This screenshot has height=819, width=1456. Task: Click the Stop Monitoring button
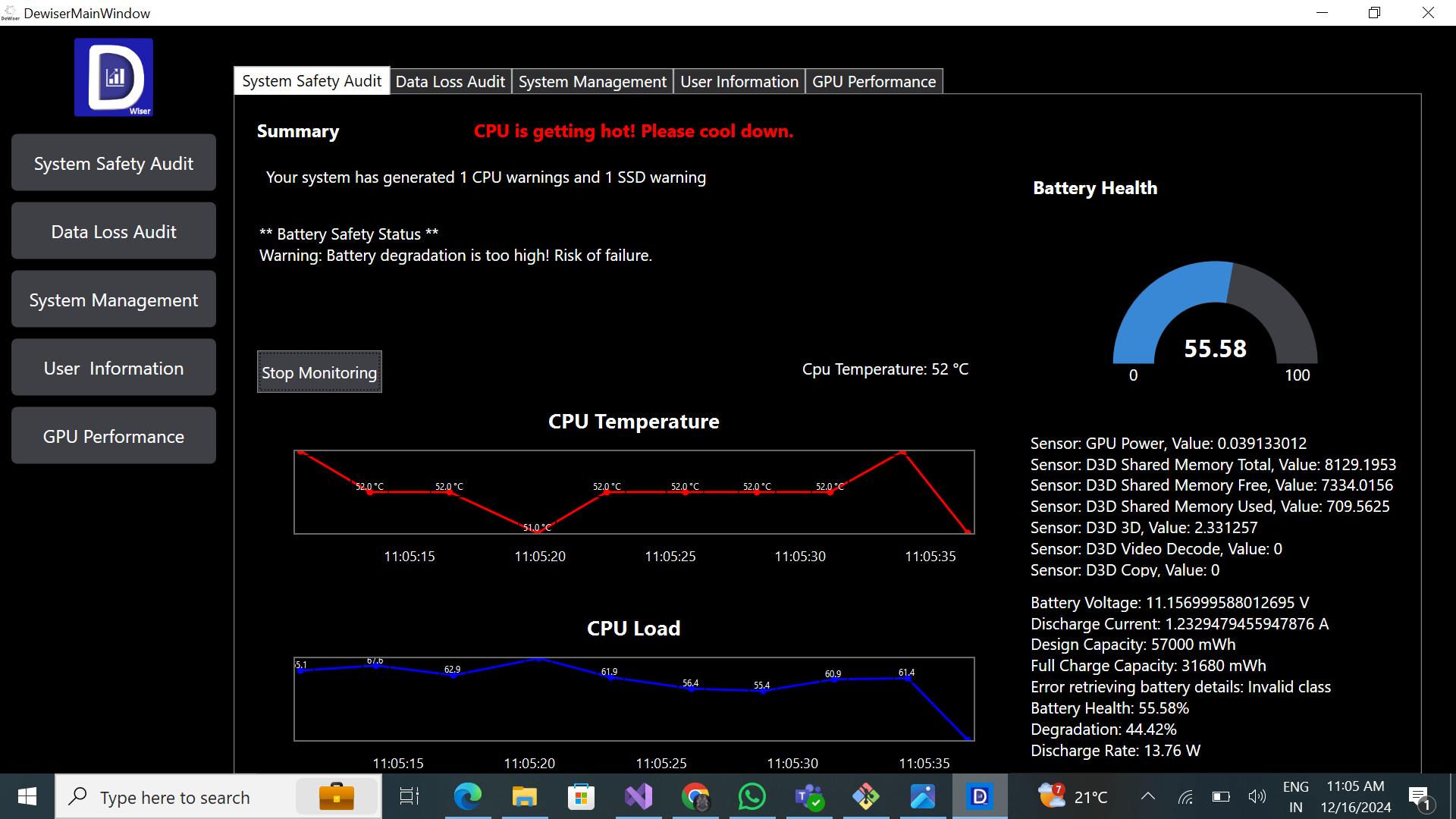tap(319, 372)
